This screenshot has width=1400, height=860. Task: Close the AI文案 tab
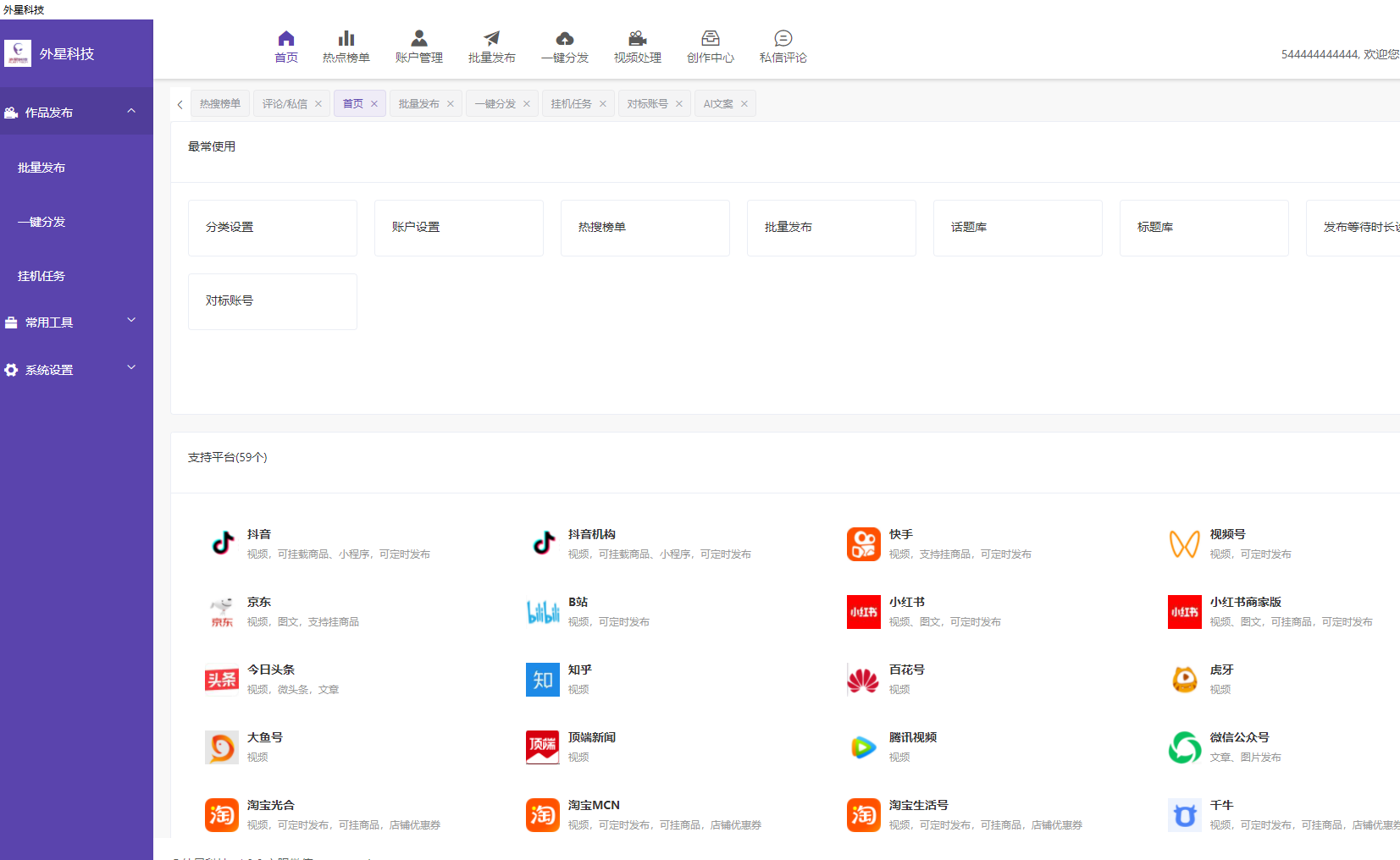point(744,104)
